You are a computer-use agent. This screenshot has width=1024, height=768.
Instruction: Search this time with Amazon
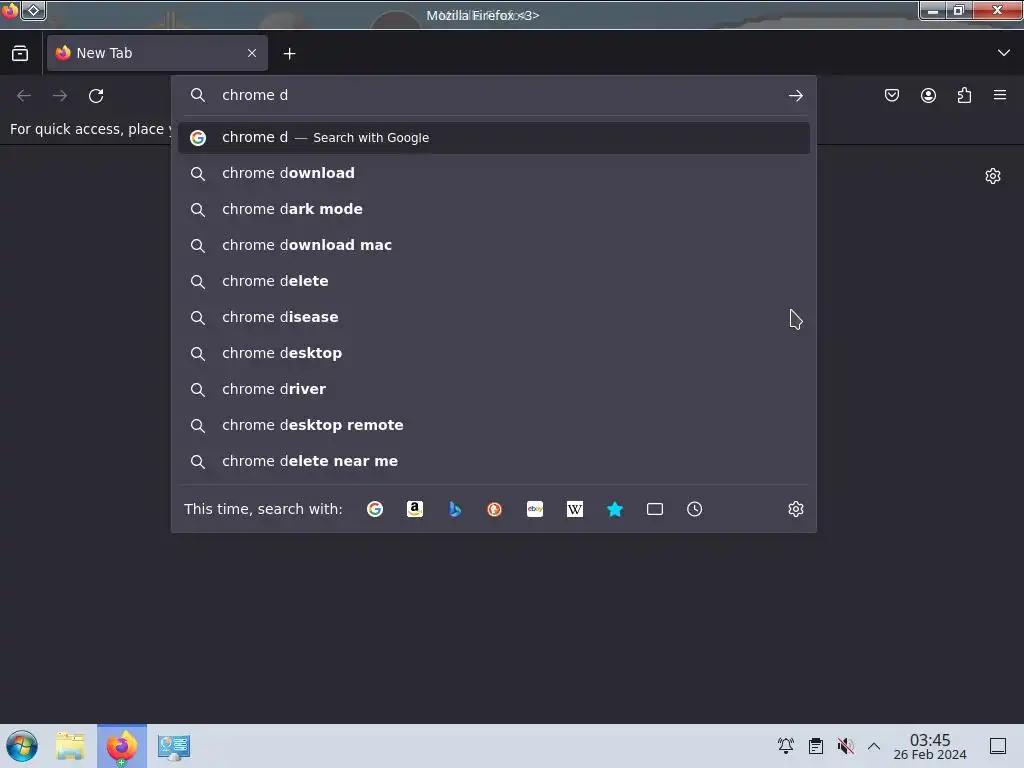coord(415,509)
